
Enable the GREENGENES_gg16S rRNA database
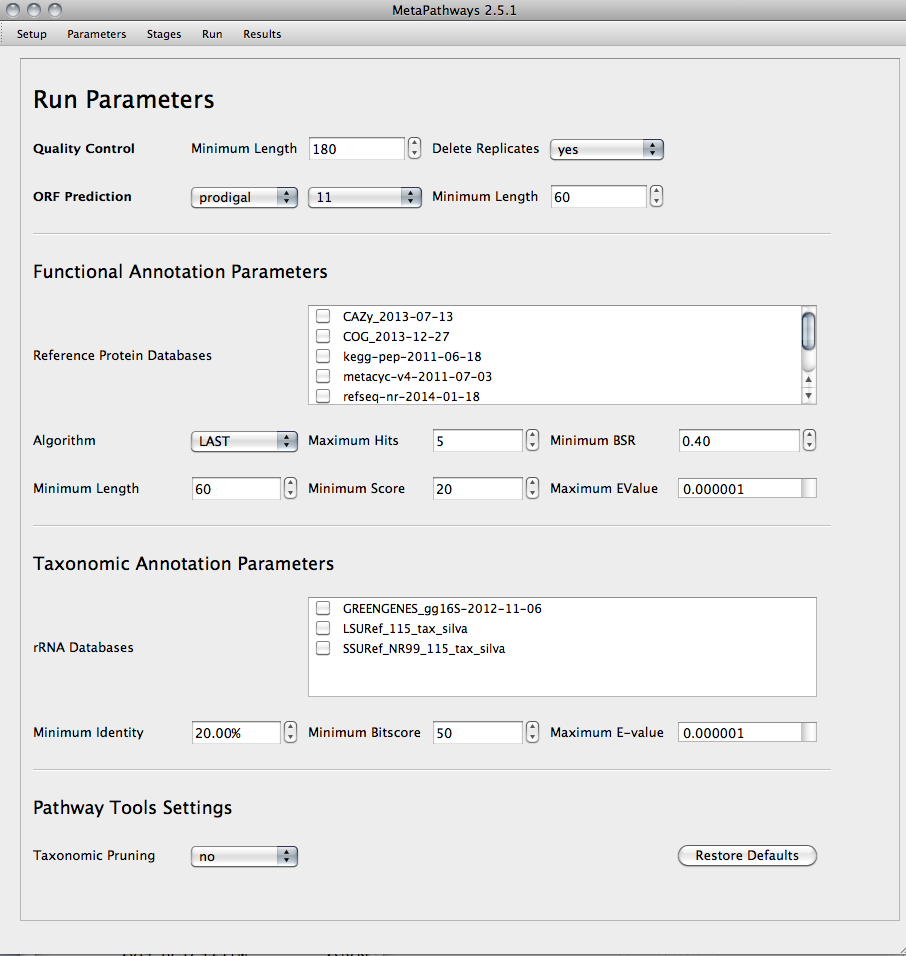point(323,607)
